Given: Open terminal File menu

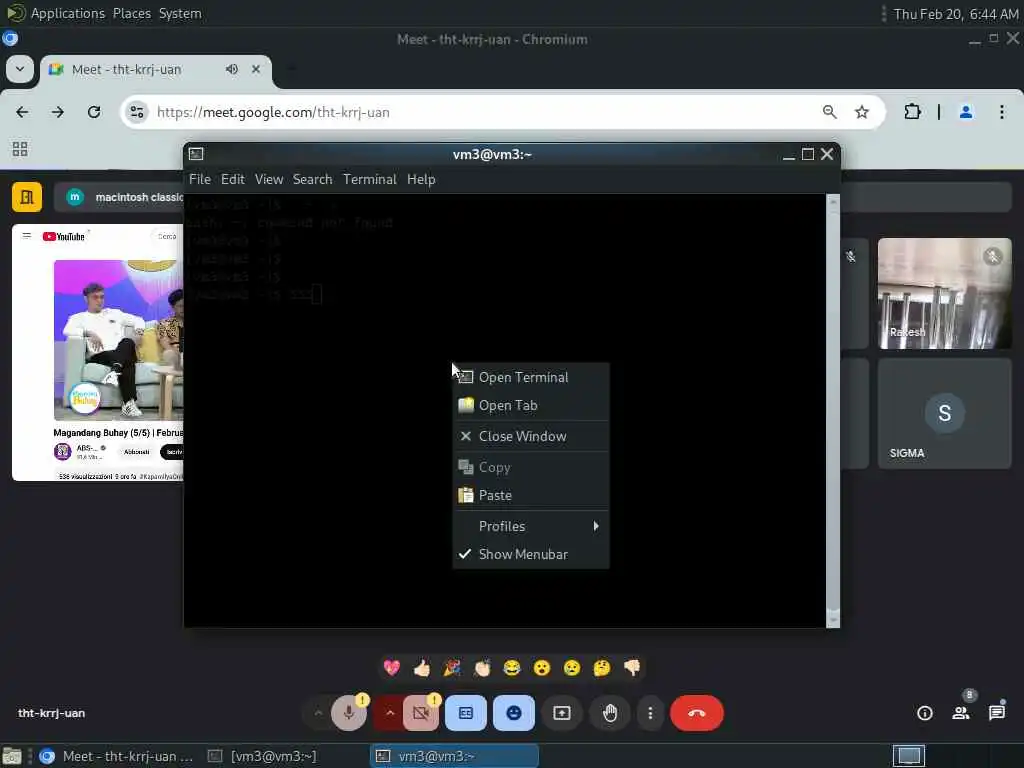Looking at the screenshot, I should (200, 179).
